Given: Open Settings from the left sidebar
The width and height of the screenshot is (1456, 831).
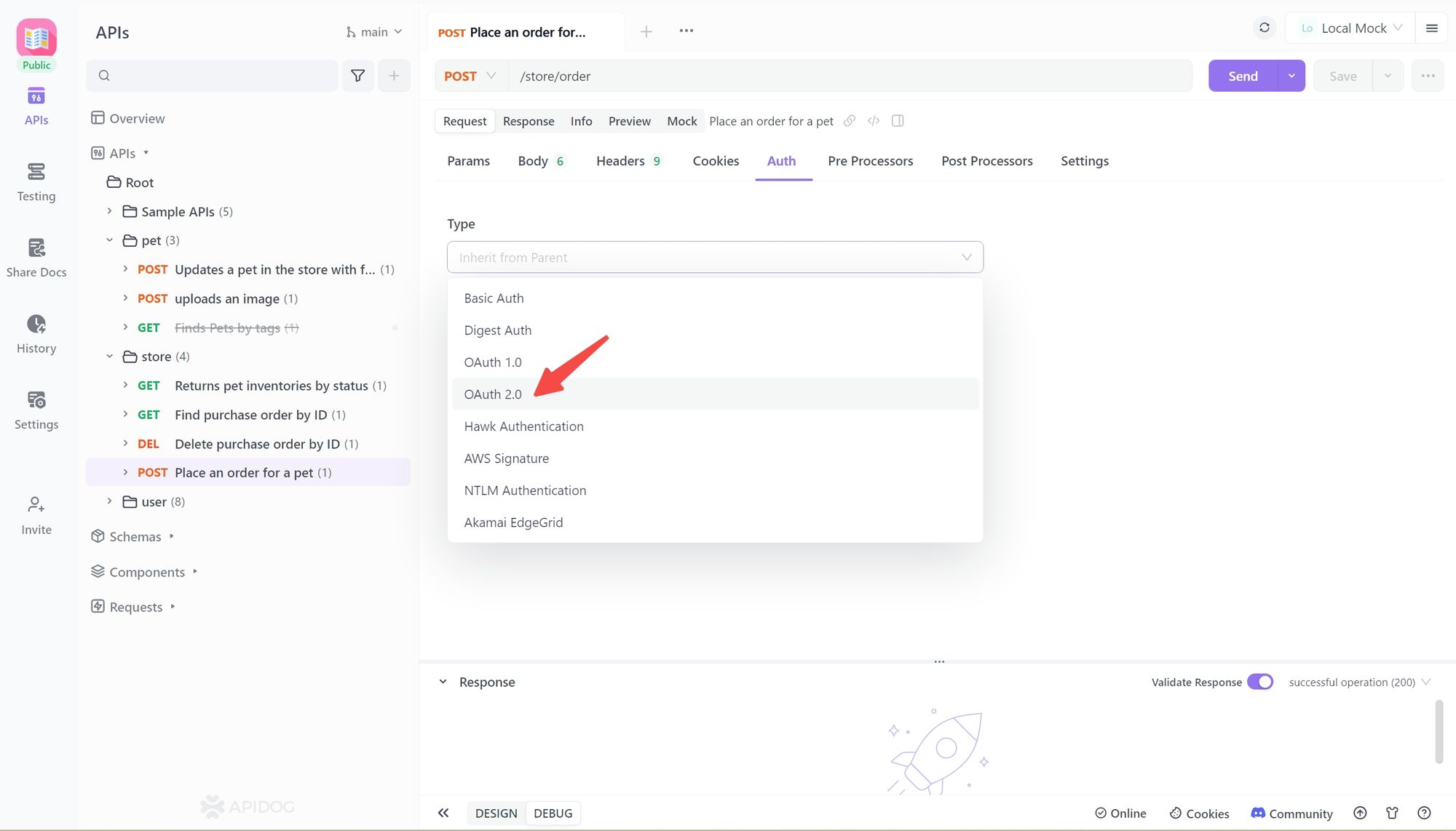Looking at the screenshot, I should pos(36,410).
